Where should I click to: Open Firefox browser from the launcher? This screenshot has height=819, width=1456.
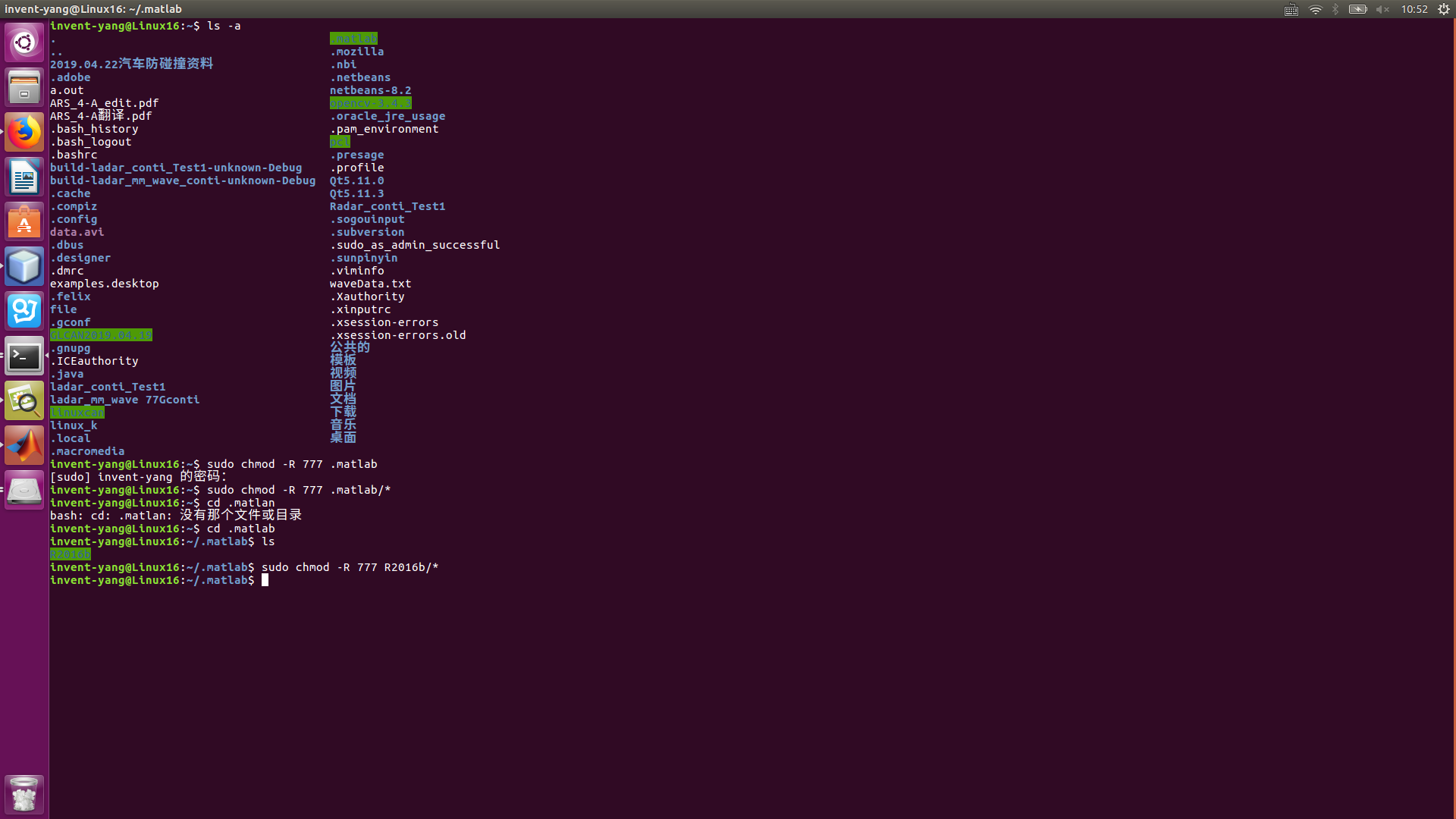point(24,132)
